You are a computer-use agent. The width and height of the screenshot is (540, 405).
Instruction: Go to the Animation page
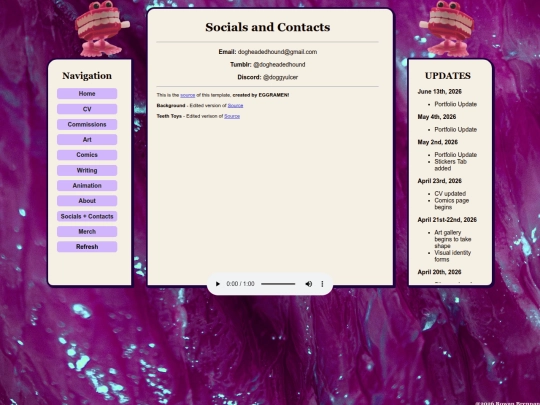tap(87, 186)
